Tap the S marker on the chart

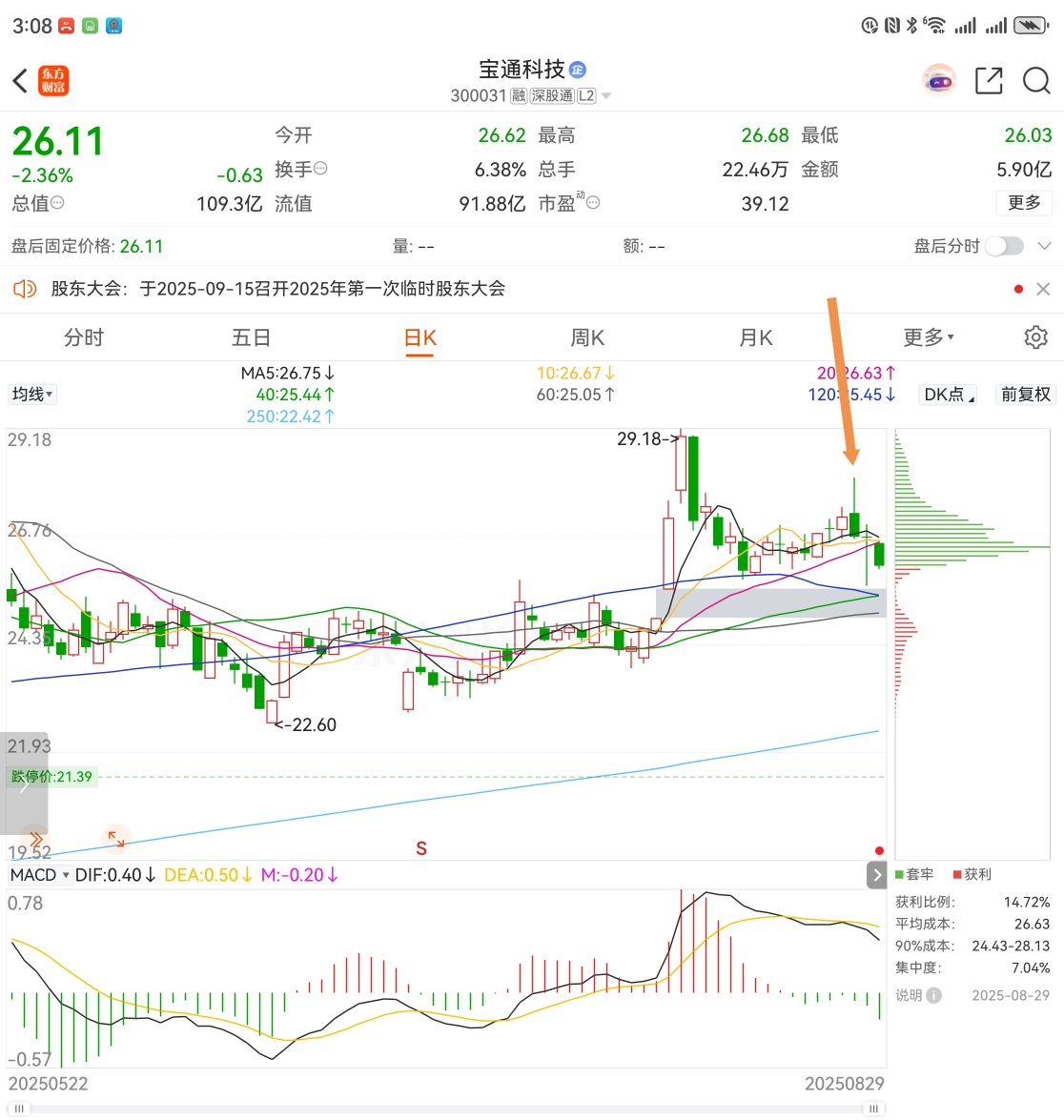click(x=421, y=848)
